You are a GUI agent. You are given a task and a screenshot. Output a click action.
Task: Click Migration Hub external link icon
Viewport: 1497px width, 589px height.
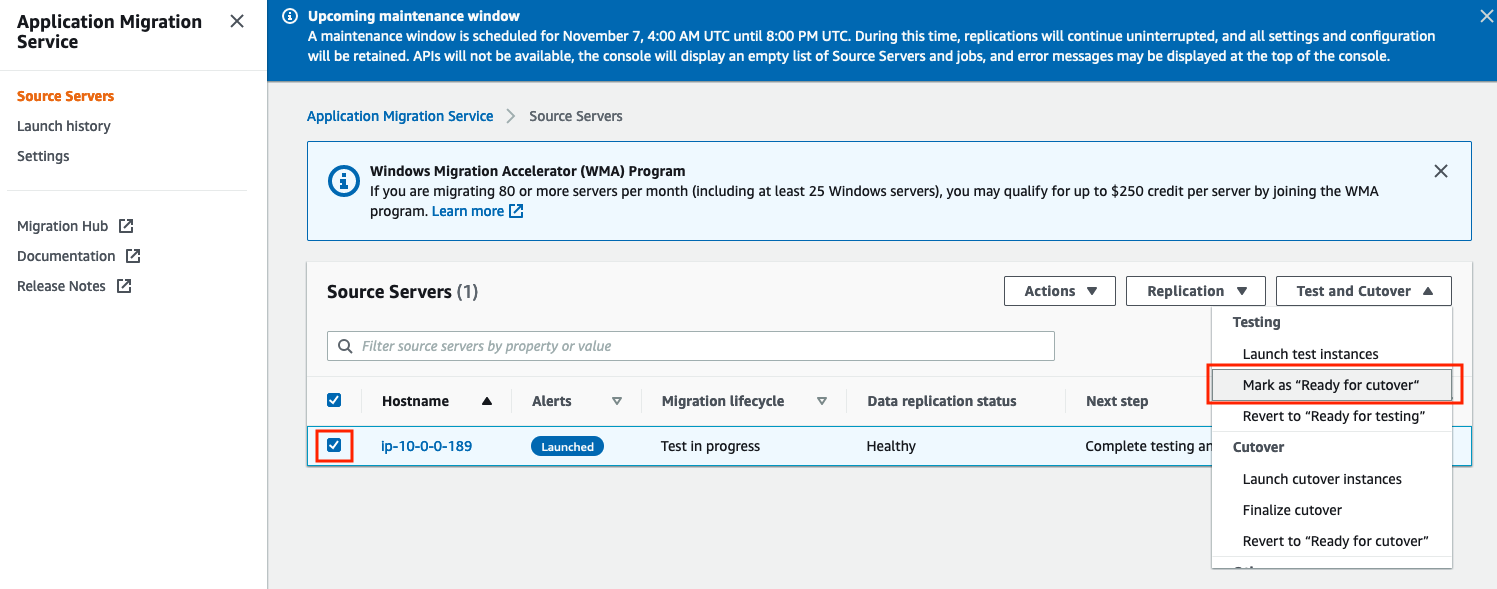click(x=125, y=226)
